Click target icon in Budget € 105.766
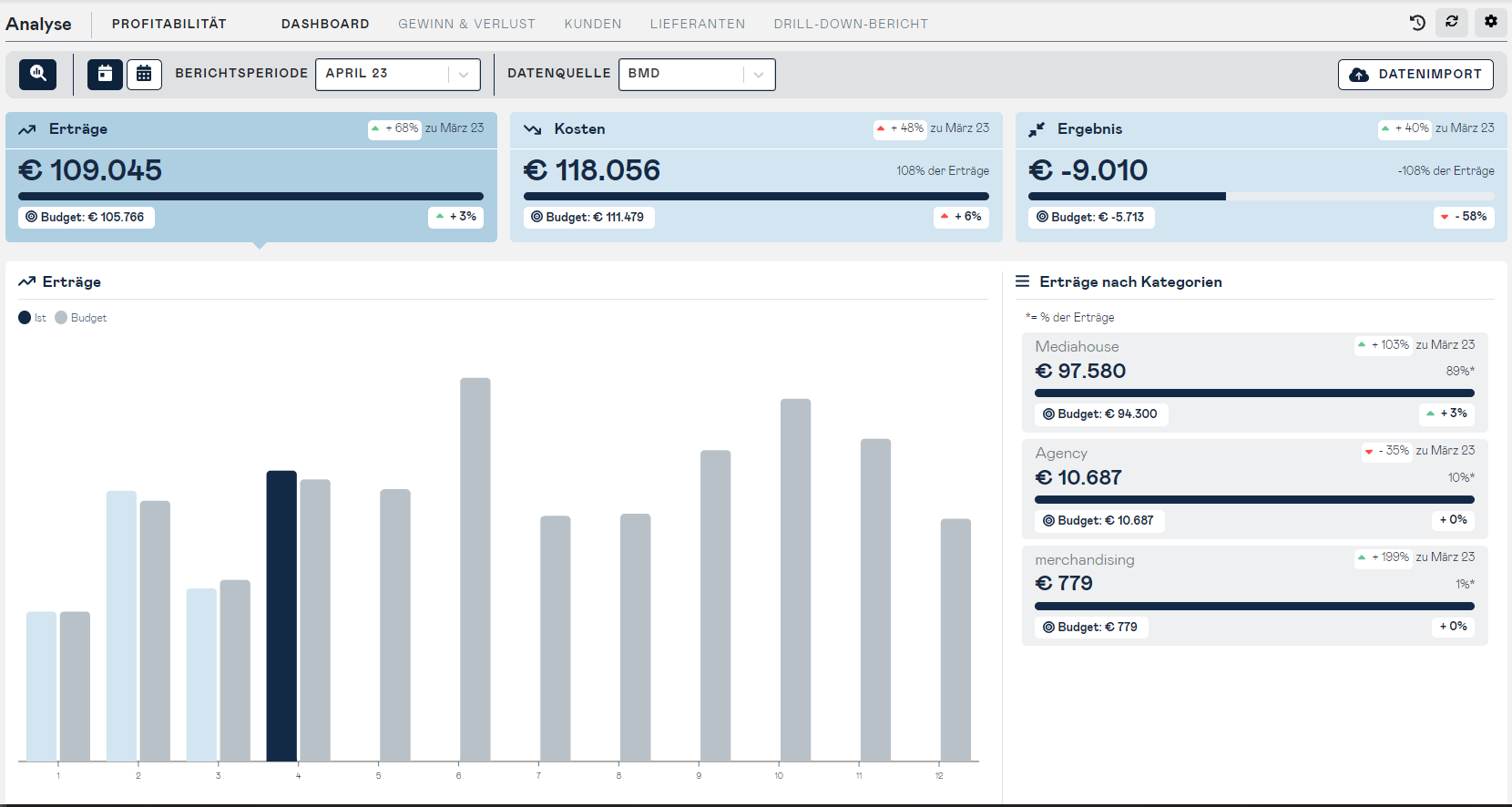Viewport: 1512px width, 807px height. click(32, 217)
